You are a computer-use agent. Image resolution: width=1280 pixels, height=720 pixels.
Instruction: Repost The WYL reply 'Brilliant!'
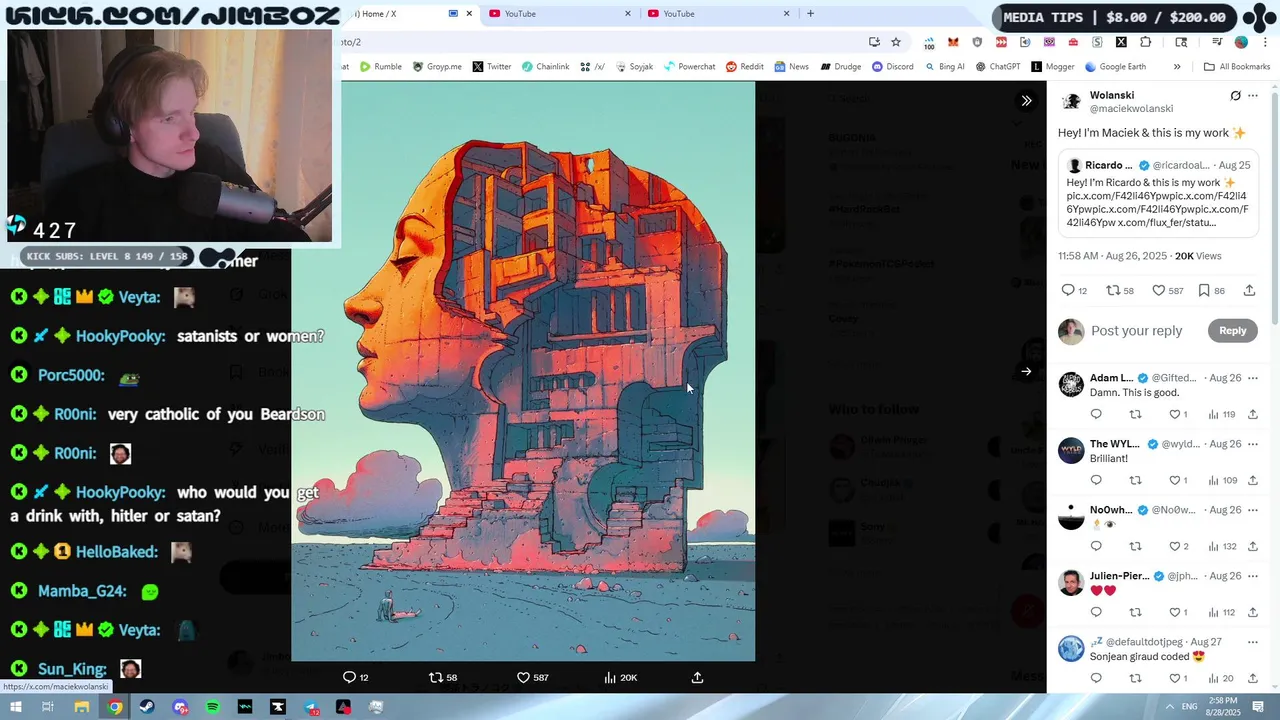[1135, 480]
